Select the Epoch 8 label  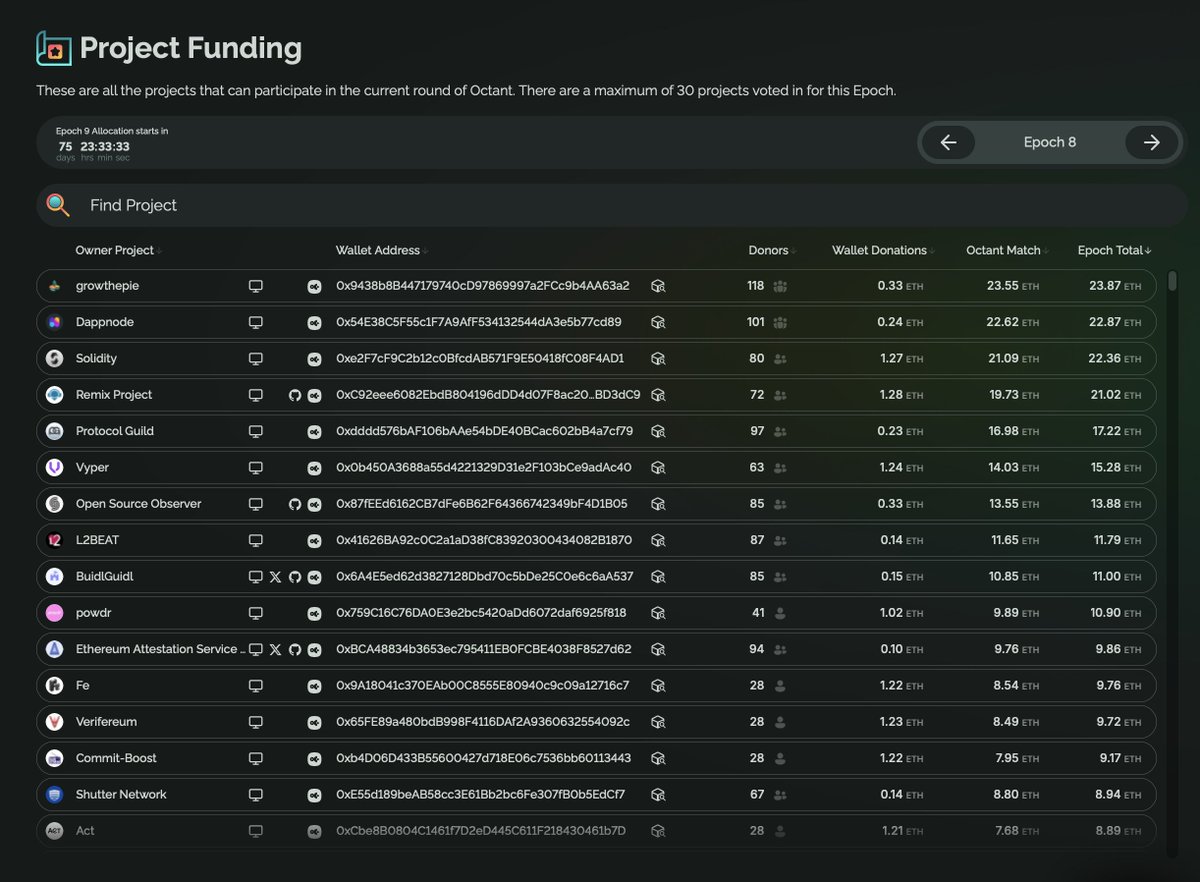point(1050,142)
